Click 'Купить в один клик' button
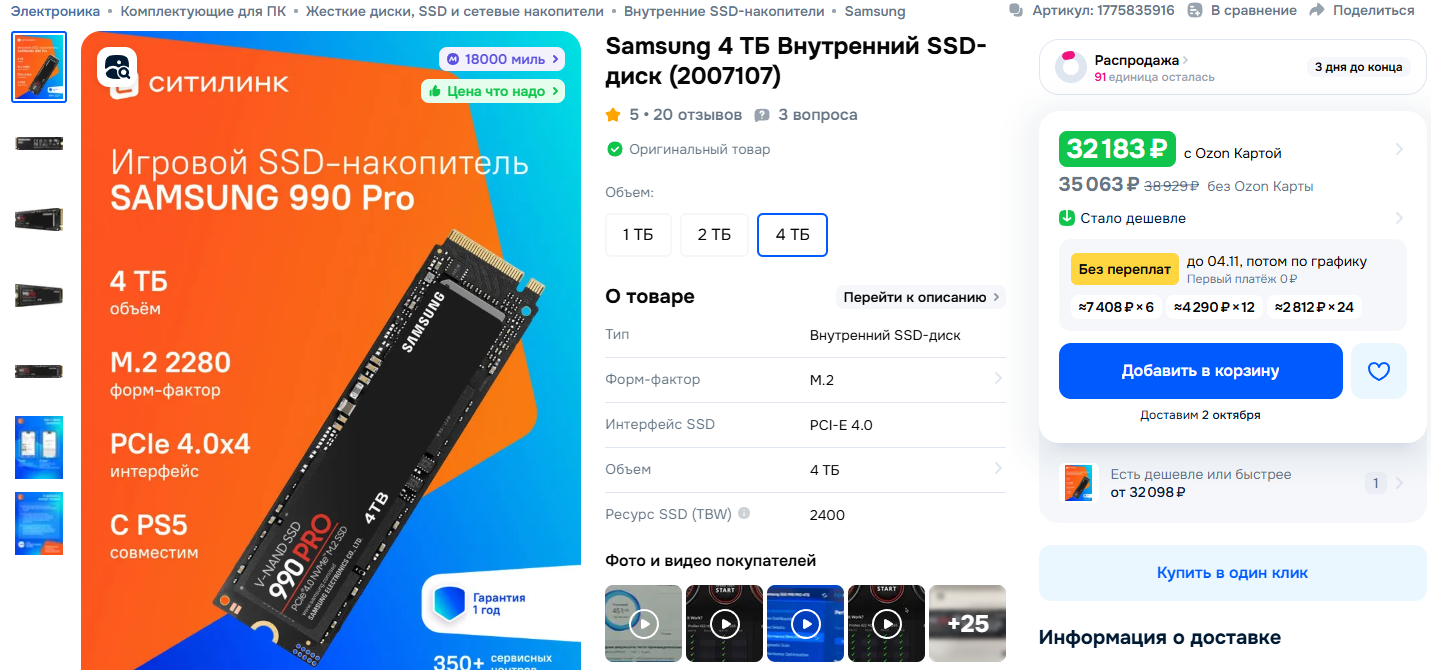1431x670 pixels. pyautogui.click(x=1232, y=573)
